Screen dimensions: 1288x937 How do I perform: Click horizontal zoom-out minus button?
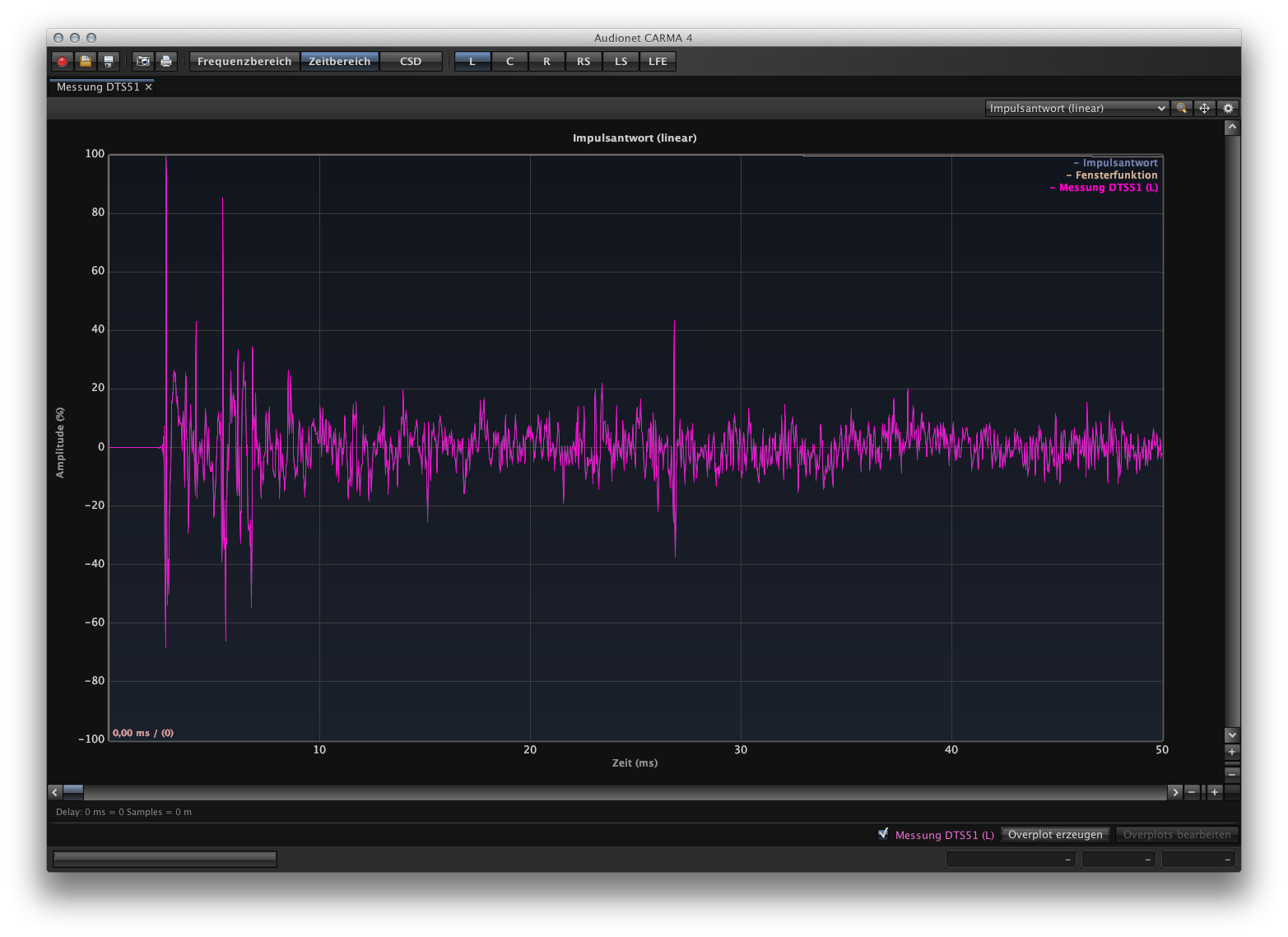pos(1192,792)
